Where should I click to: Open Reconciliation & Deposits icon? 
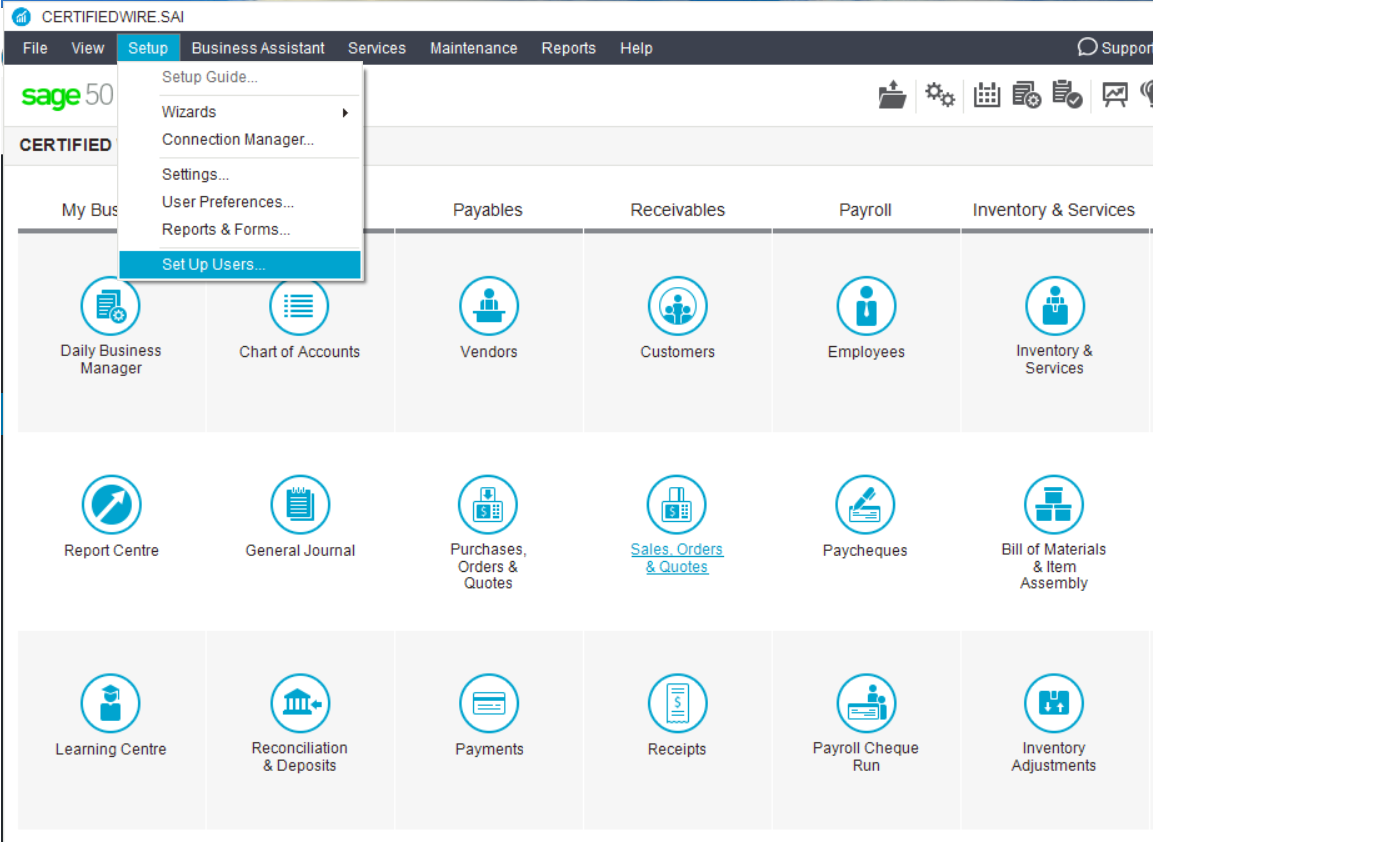[x=300, y=704]
